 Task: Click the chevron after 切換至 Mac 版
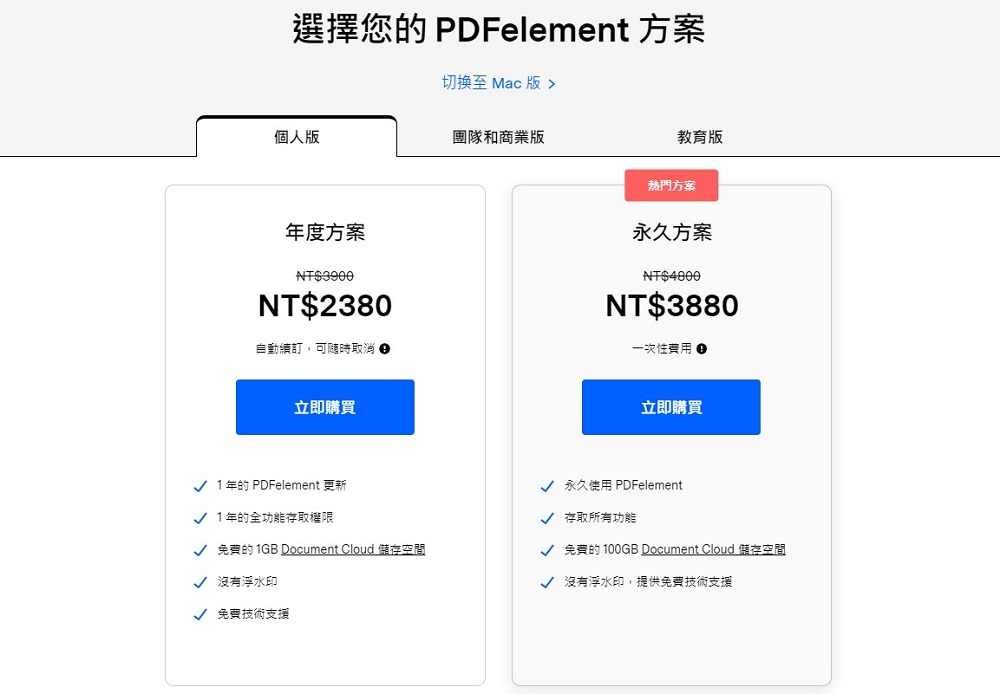click(551, 84)
